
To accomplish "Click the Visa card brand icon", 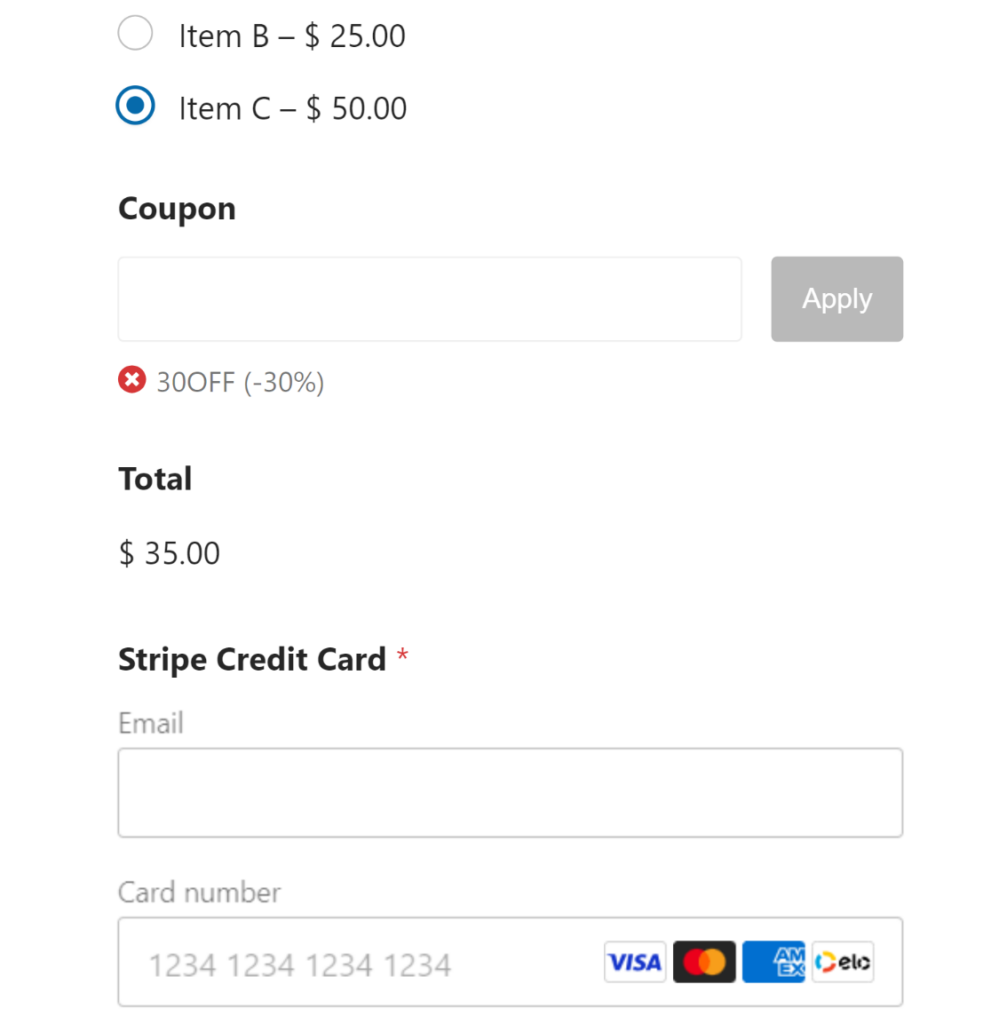I will click(634, 961).
